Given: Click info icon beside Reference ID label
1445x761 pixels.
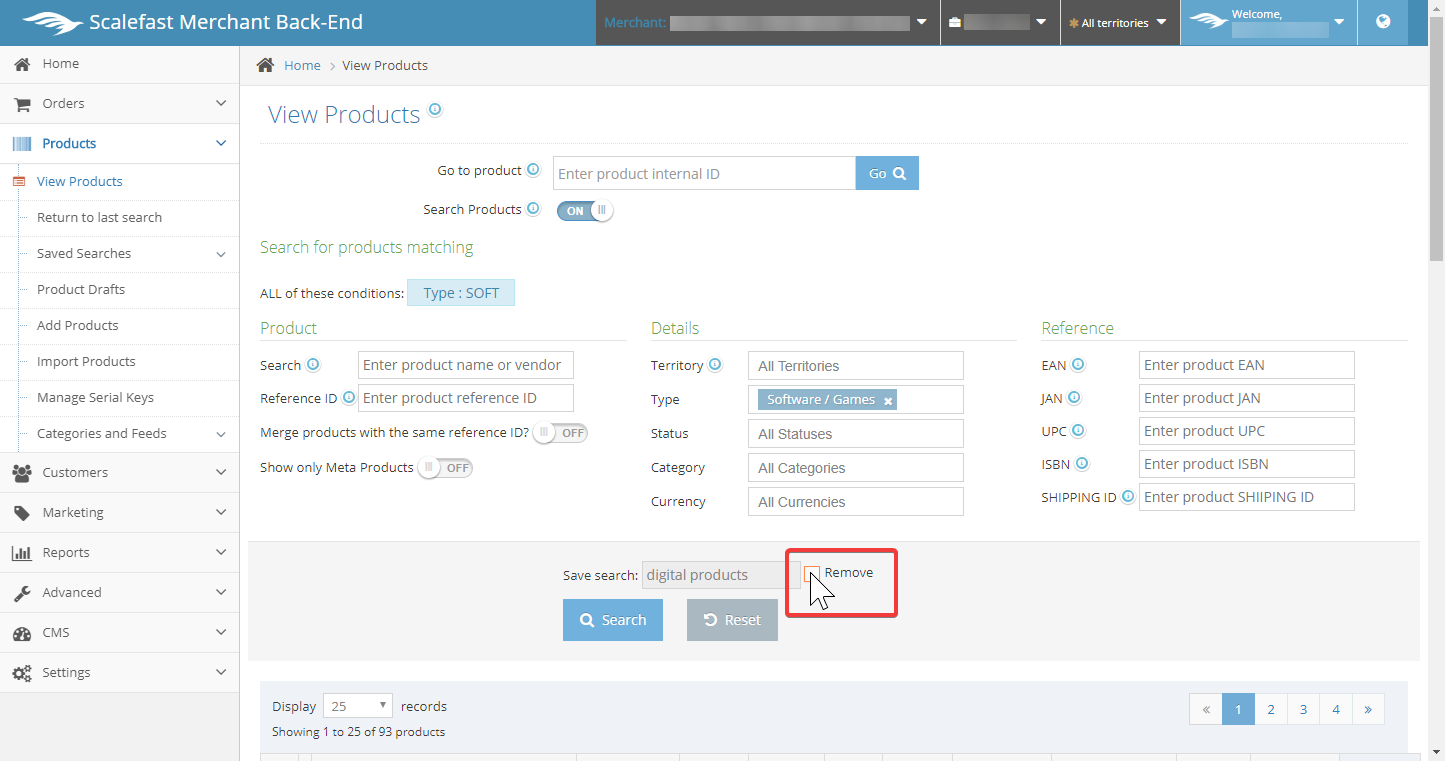Looking at the screenshot, I should 349,398.
